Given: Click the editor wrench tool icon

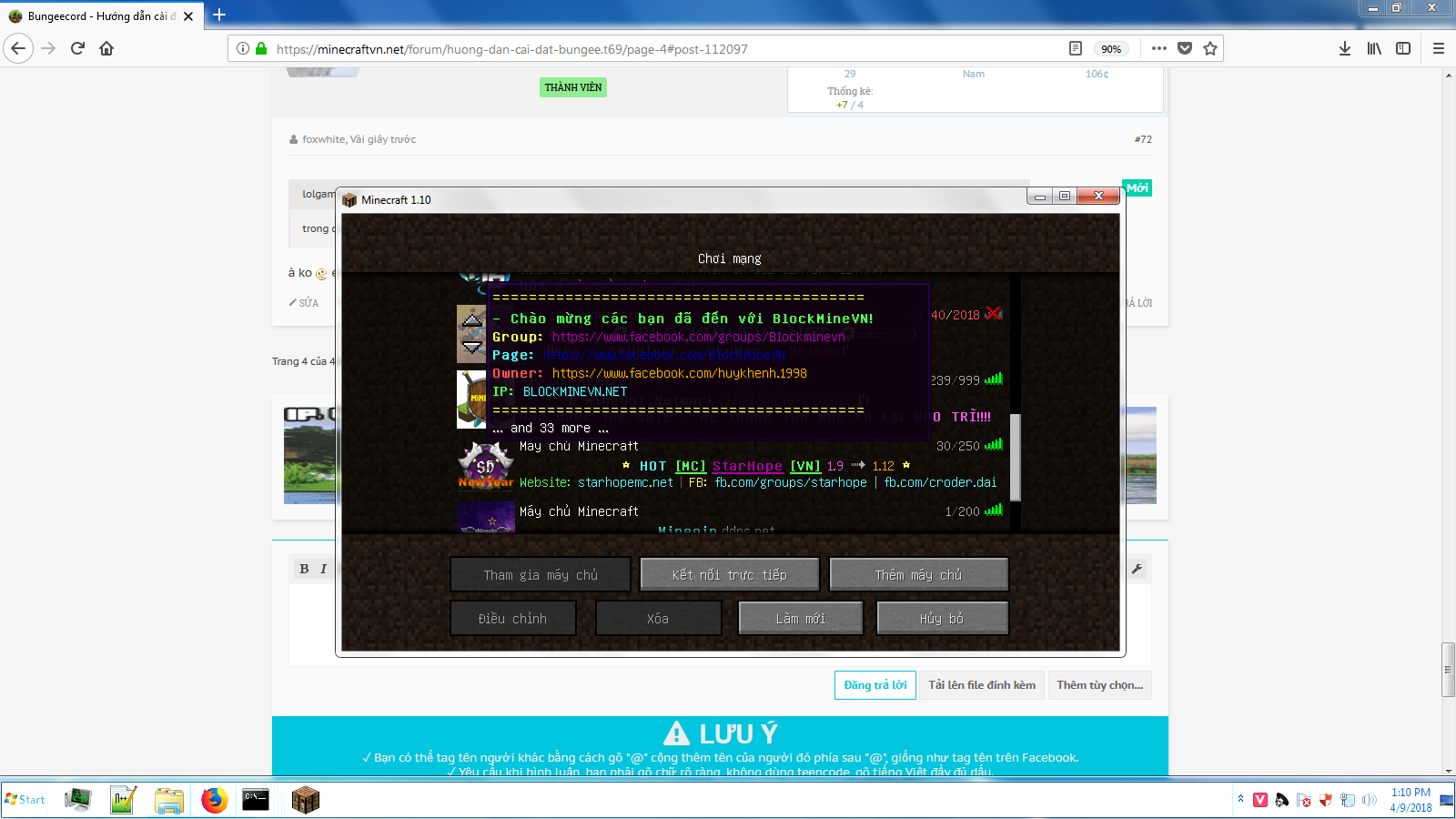Looking at the screenshot, I should click(1137, 569).
